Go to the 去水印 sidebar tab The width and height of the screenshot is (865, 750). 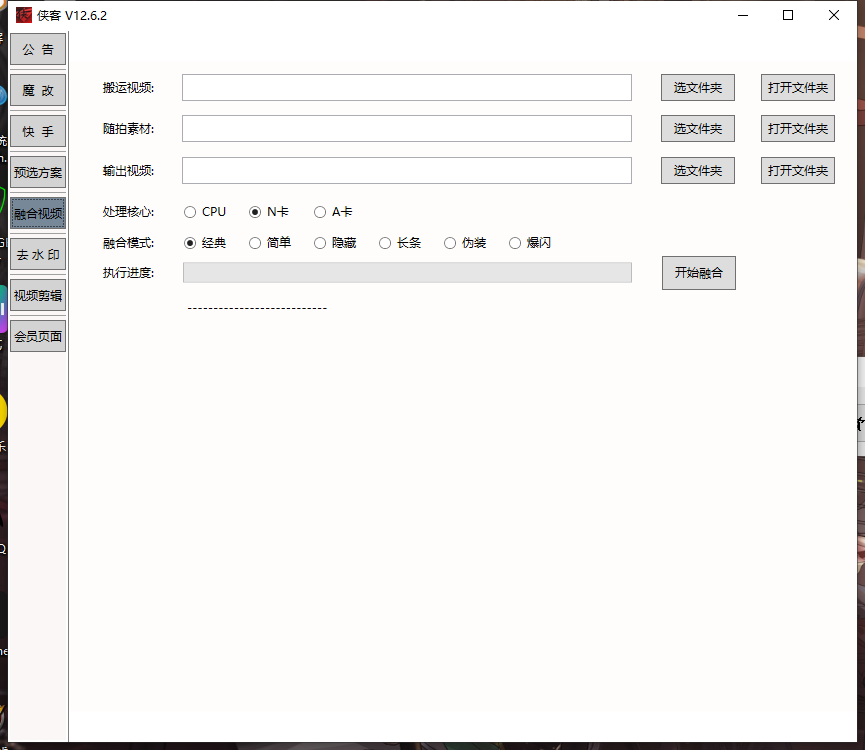38,254
